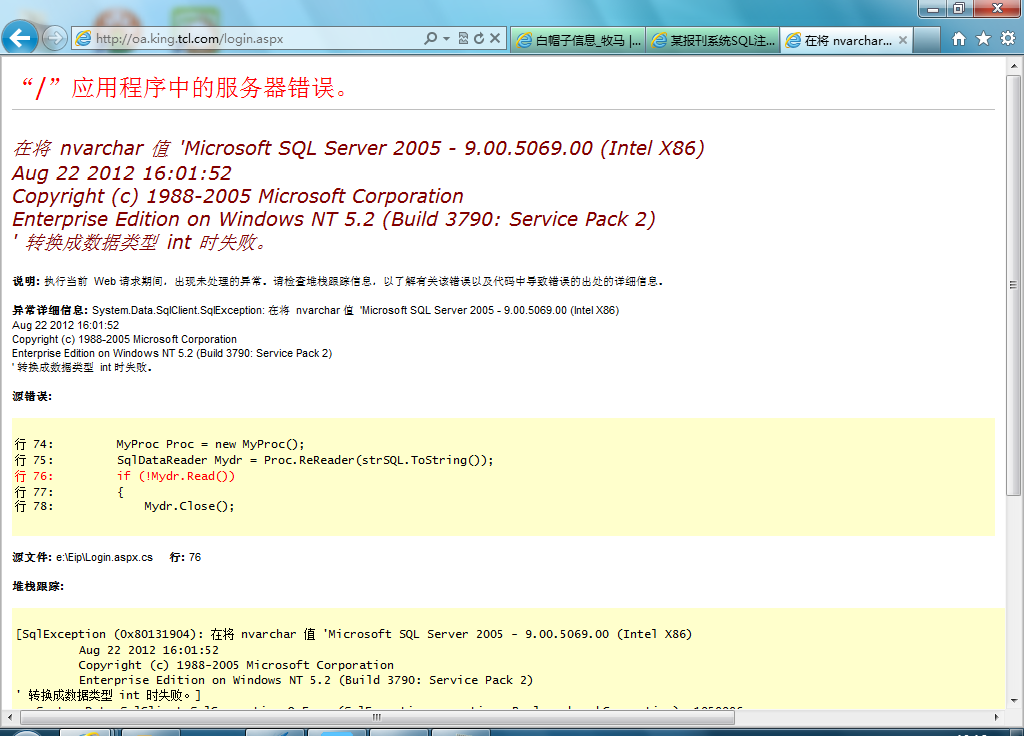Open the Tools gear menu
1024x736 pixels.
tap(1008, 39)
